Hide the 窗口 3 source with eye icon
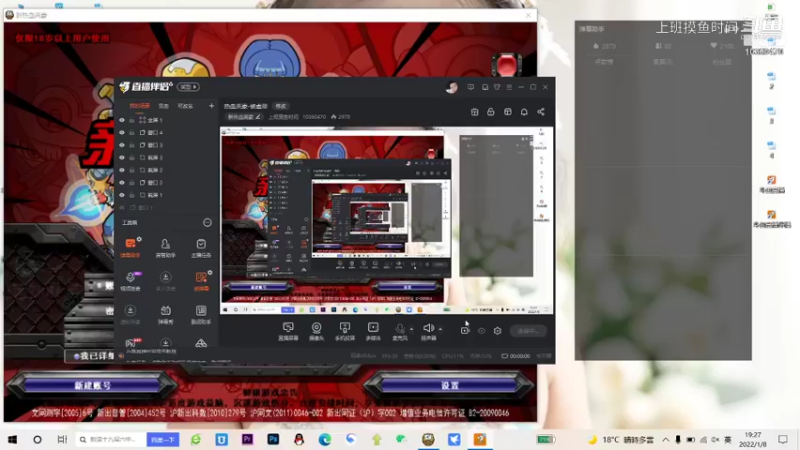 click(122, 145)
